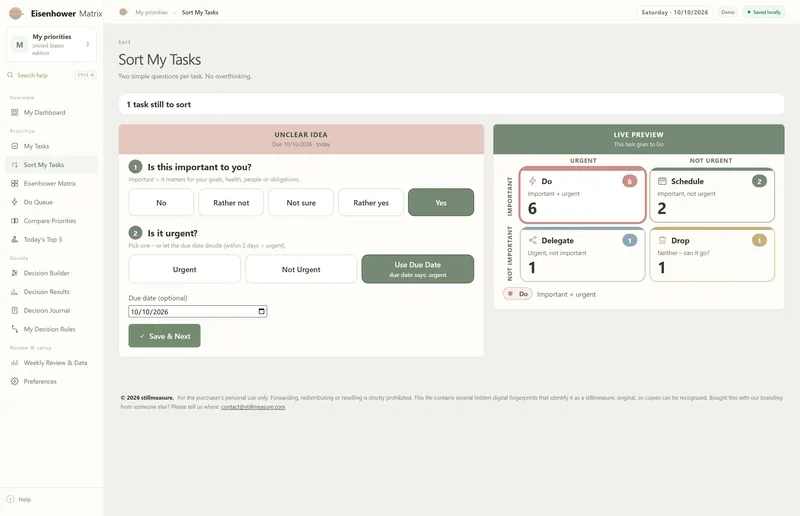The height and width of the screenshot is (516, 800).
Task: Click the number 2 question step badge
Action: click(x=135, y=233)
